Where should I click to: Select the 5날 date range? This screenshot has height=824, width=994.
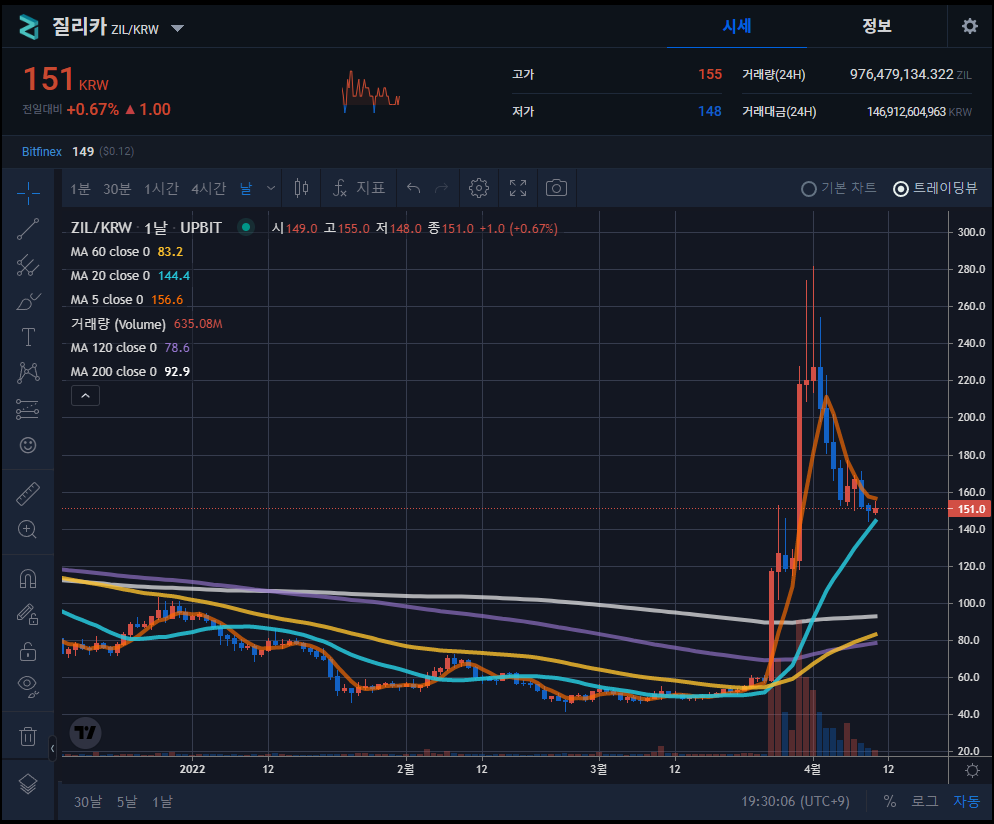(x=127, y=802)
